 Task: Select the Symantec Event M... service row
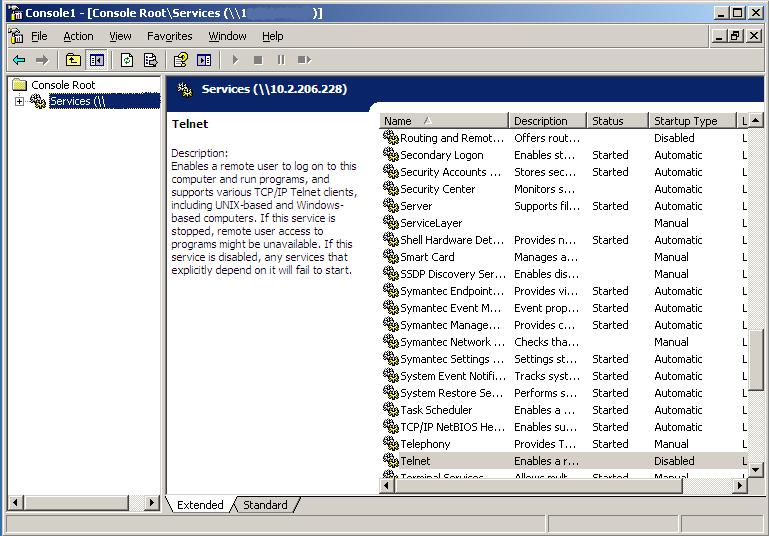tap(563, 307)
